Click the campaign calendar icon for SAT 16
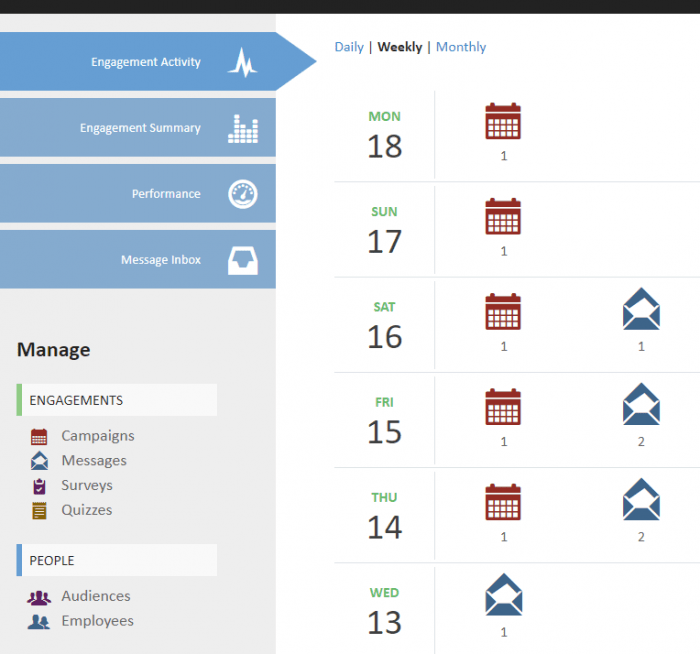Image resolution: width=700 pixels, height=654 pixels. click(503, 312)
